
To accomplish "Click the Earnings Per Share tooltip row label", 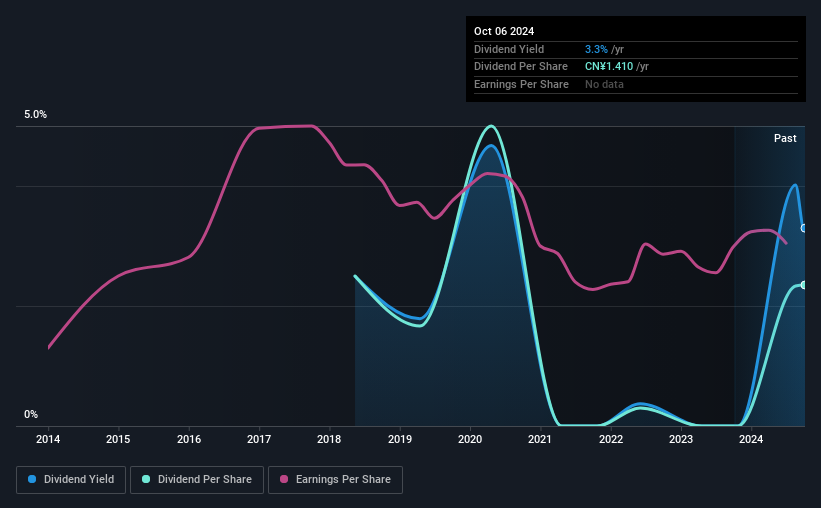I will pos(522,84).
